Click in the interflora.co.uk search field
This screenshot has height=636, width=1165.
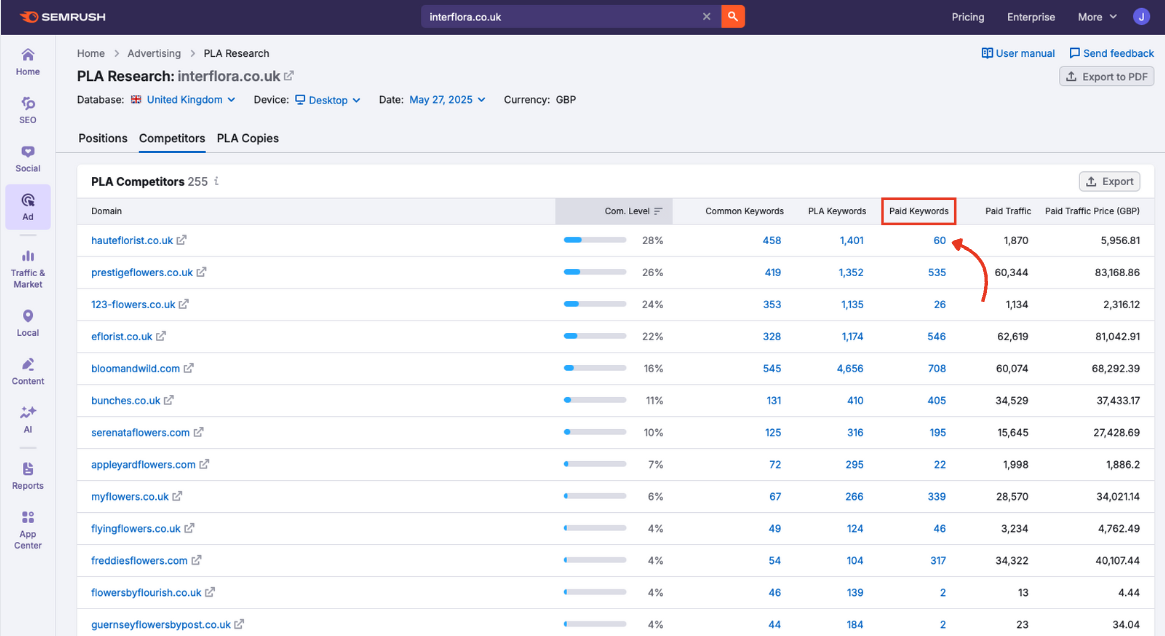coord(560,17)
